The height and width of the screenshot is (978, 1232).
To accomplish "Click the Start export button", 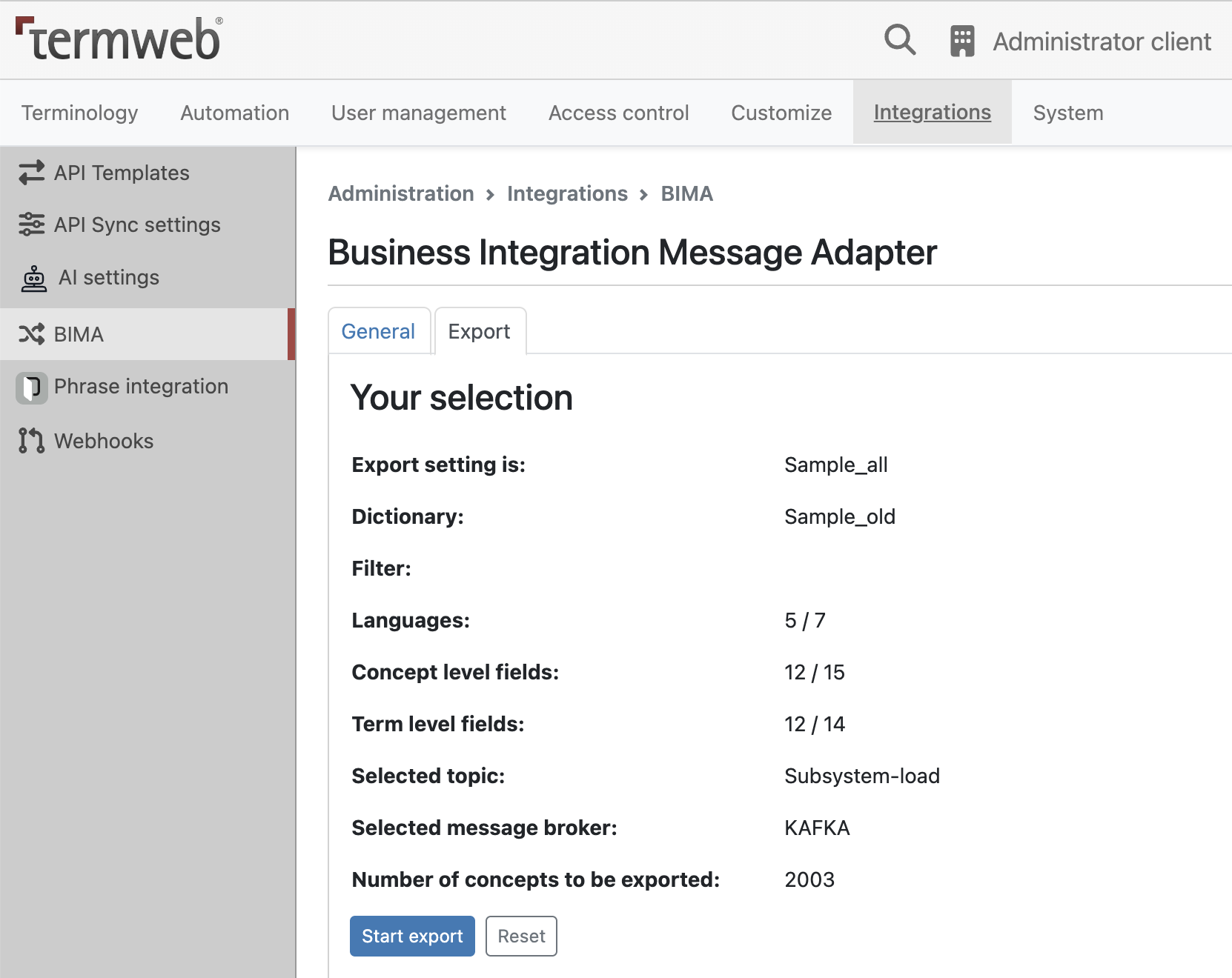I will 412,937.
